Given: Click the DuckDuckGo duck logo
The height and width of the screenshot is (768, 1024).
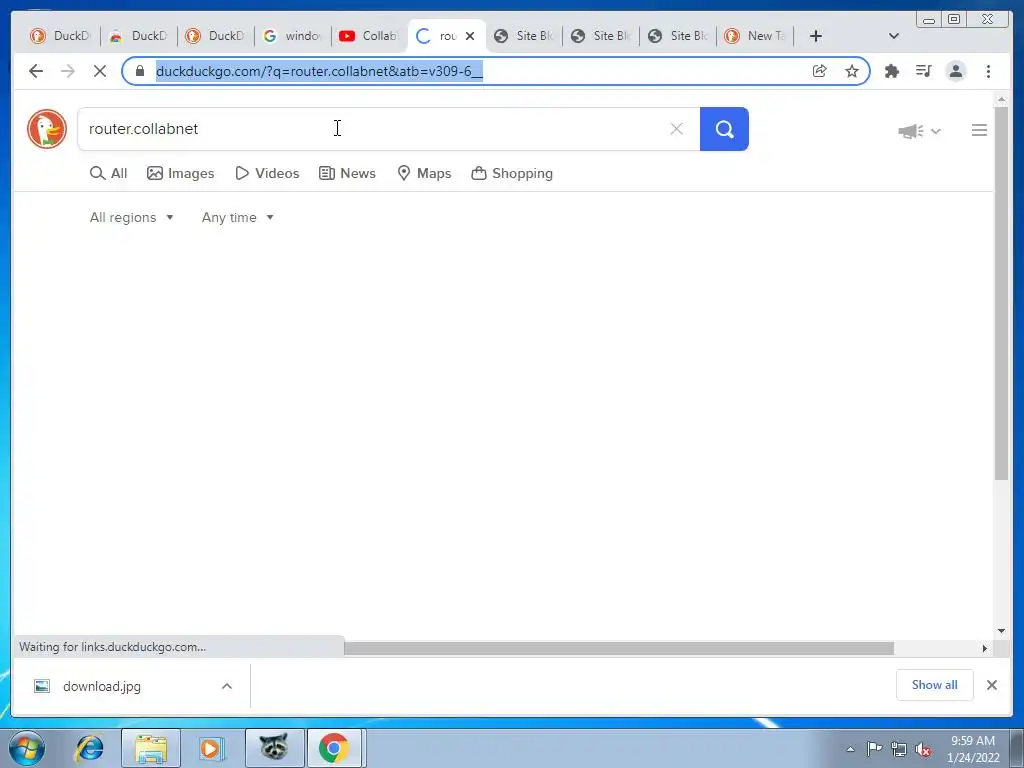Looking at the screenshot, I should point(47,129).
